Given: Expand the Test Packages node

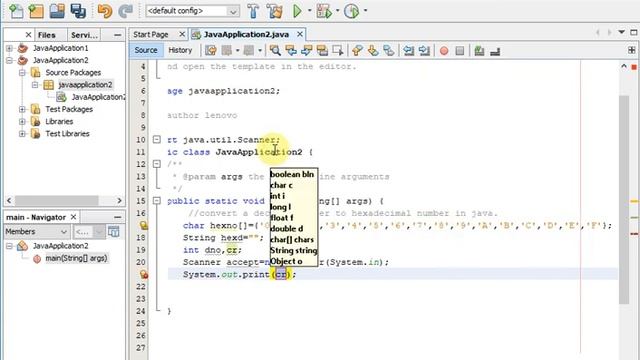Looking at the screenshot, I should [x=22, y=109].
